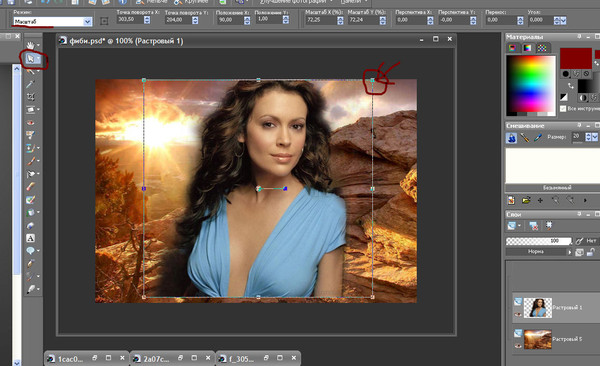
Task: Toggle the 'Все инструменты' checkbox
Action: coord(563,109)
